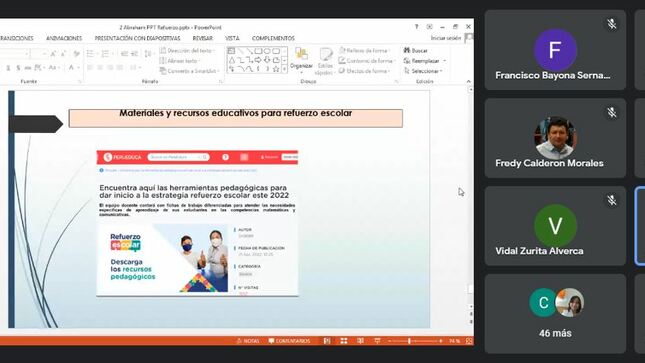The width and height of the screenshot is (645, 363).
Task: Toggle COMENTARIOS comments pane
Action: coord(290,341)
